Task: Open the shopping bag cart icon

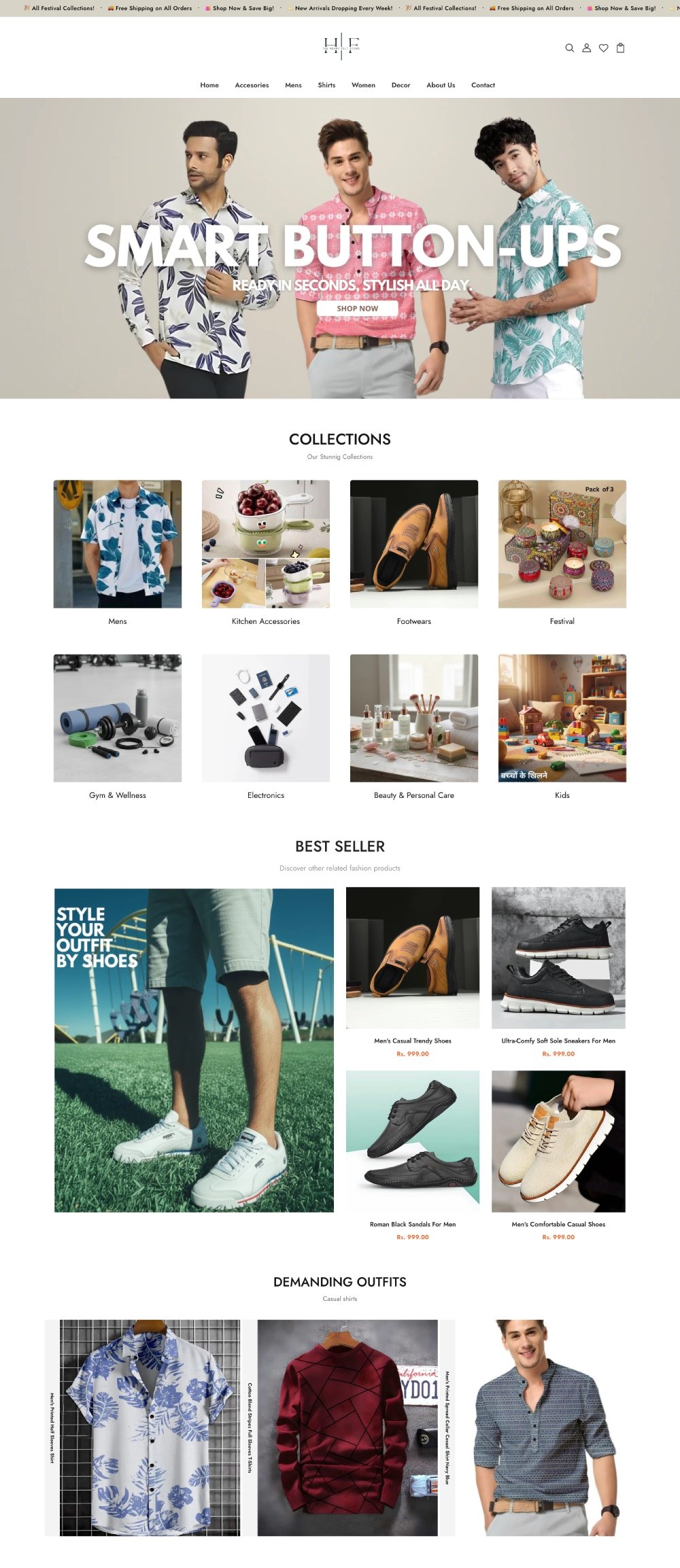Action: tap(620, 48)
